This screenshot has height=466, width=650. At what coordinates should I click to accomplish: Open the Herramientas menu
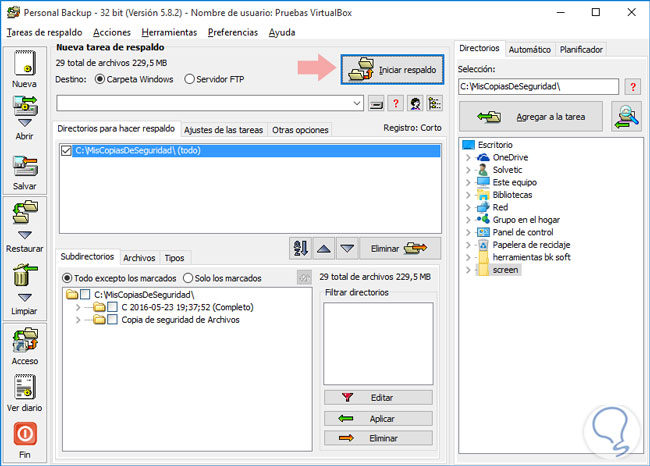click(169, 32)
